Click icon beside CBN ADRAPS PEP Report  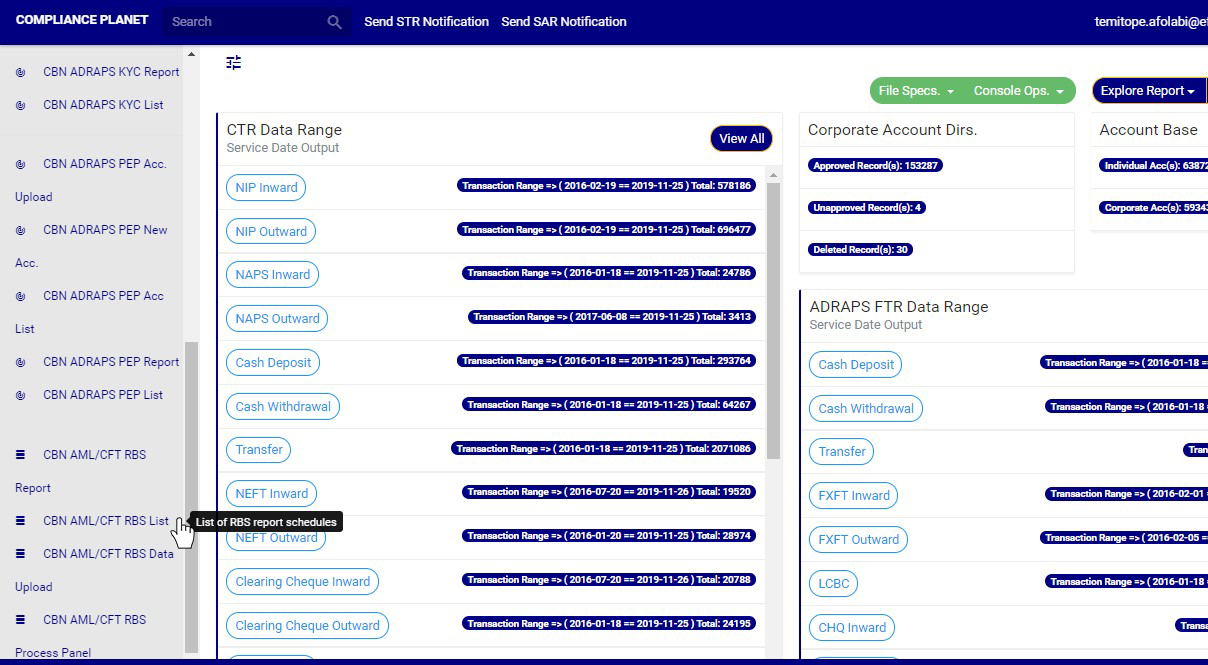coord(21,362)
